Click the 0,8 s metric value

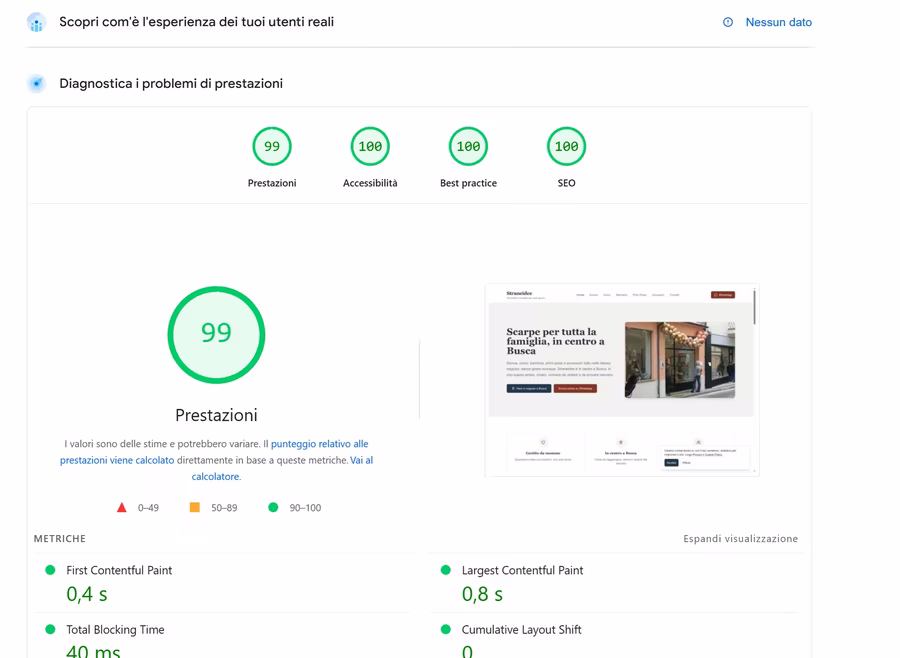[482, 594]
